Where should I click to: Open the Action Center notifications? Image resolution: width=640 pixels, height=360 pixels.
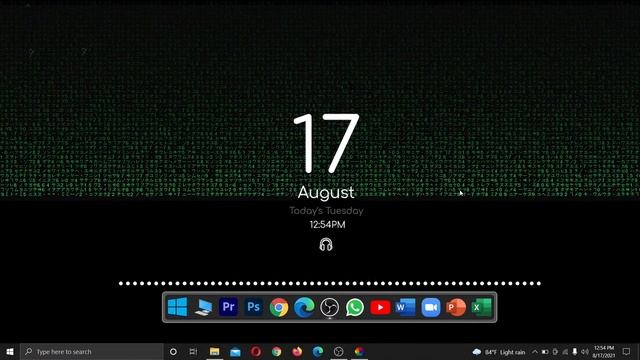627,351
